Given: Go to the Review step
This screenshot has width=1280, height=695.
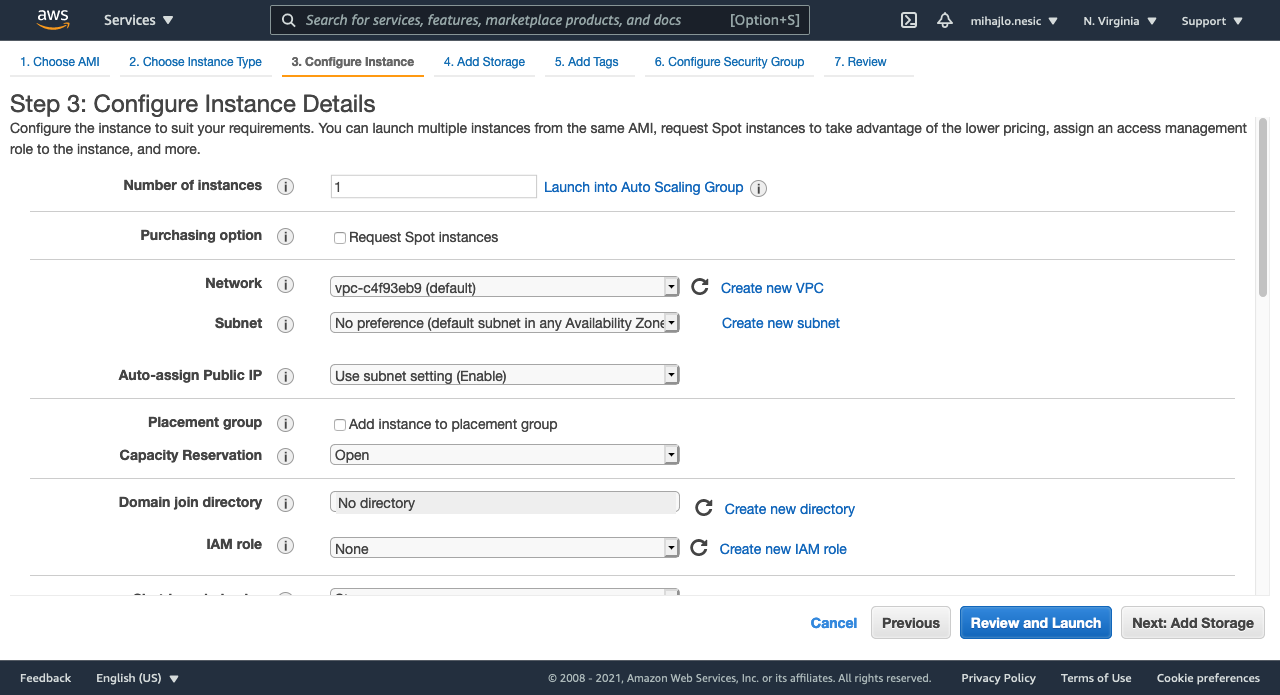Looking at the screenshot, I should pyautogui.click(x=860, y=62).
